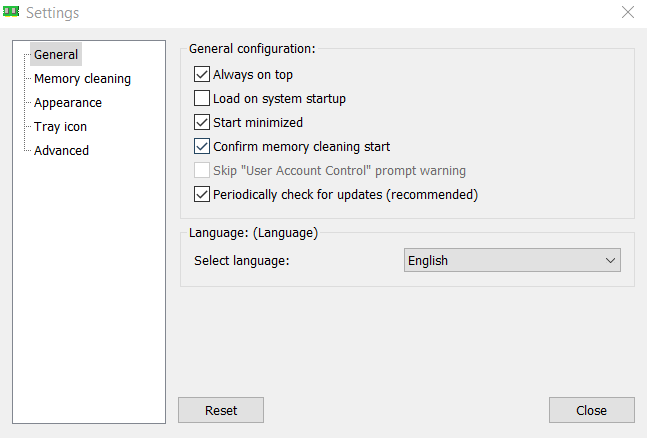Image resolution: width=647 pixels, height=438 pixels.
Task: Turn off Periodically check for updates
Action: click(x=202, y=194)
